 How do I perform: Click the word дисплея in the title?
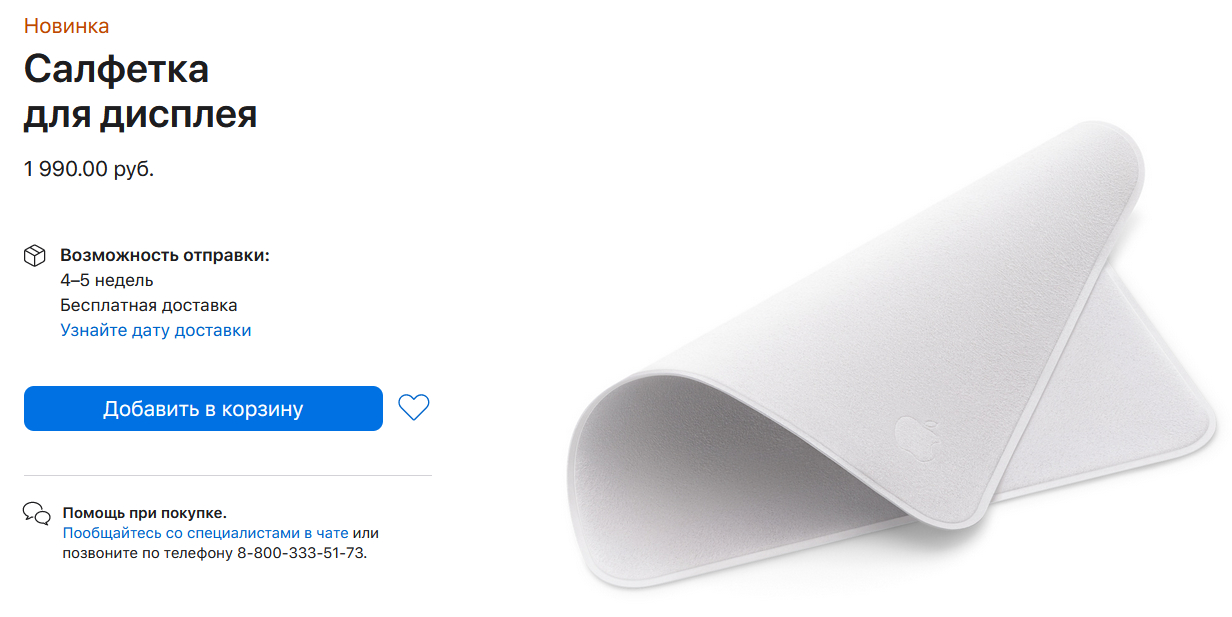point(178,115)
